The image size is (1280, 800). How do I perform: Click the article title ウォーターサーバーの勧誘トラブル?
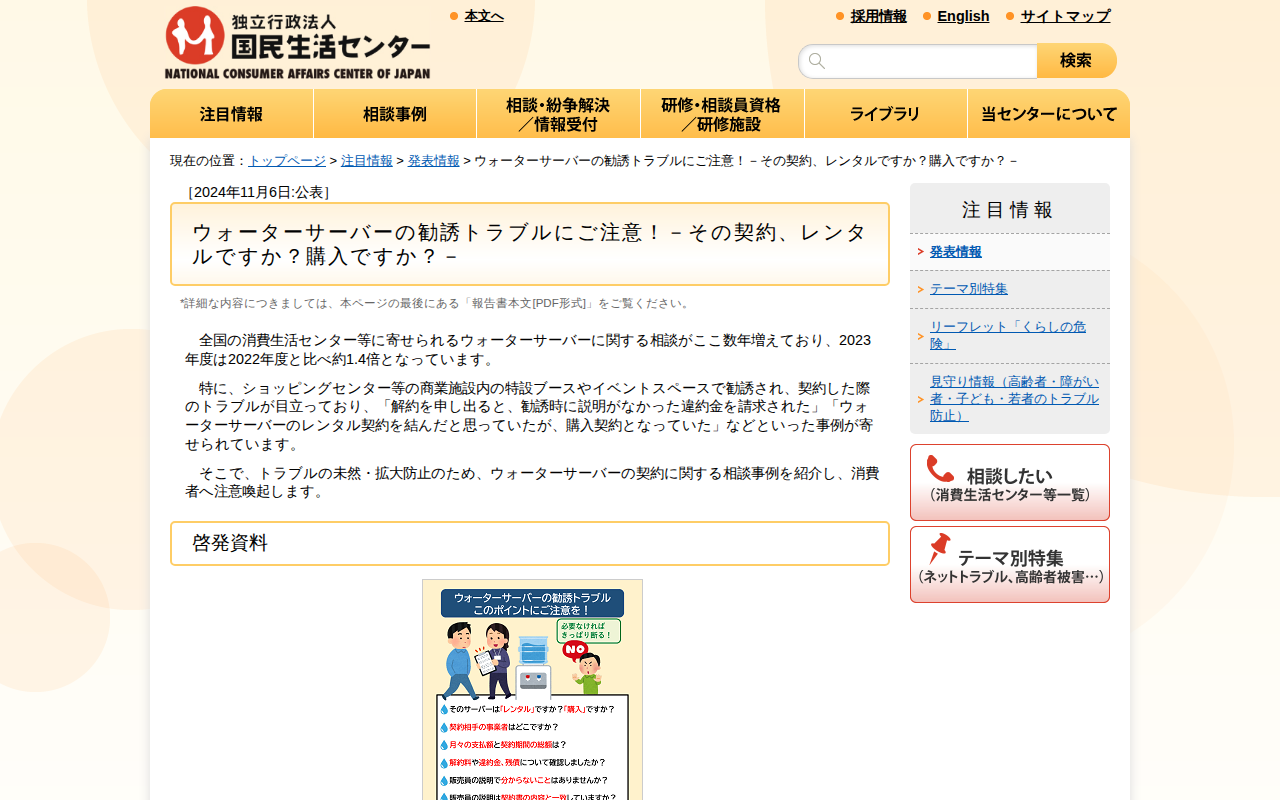530,244
